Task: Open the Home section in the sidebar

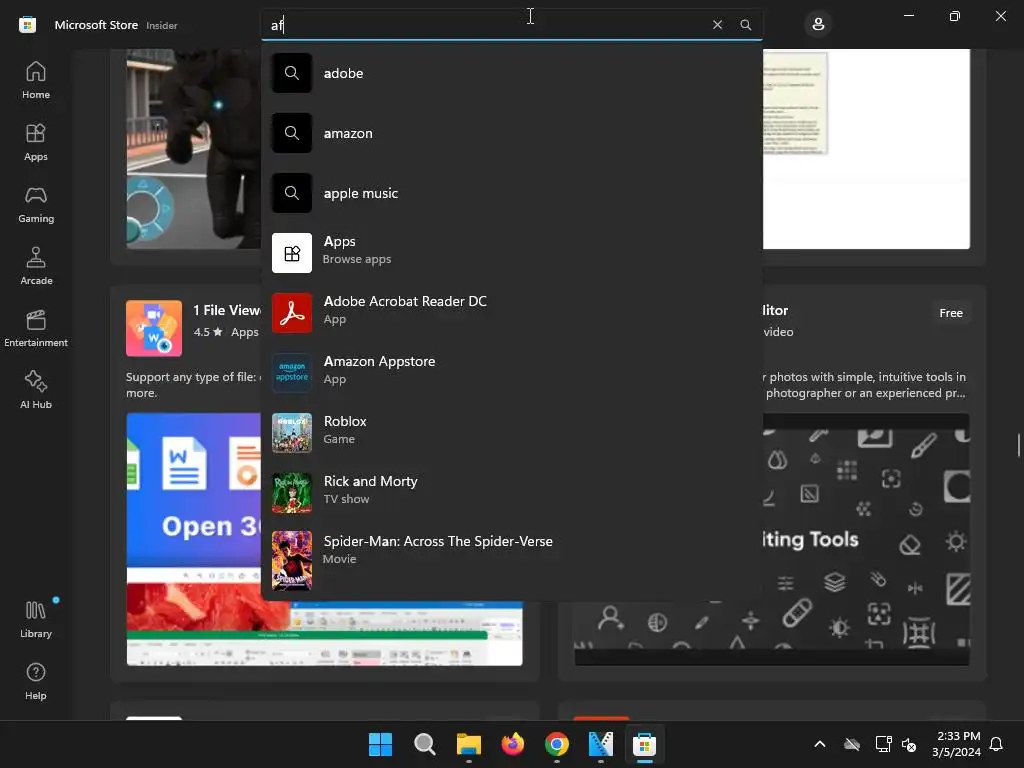Action: click(36, 80)
